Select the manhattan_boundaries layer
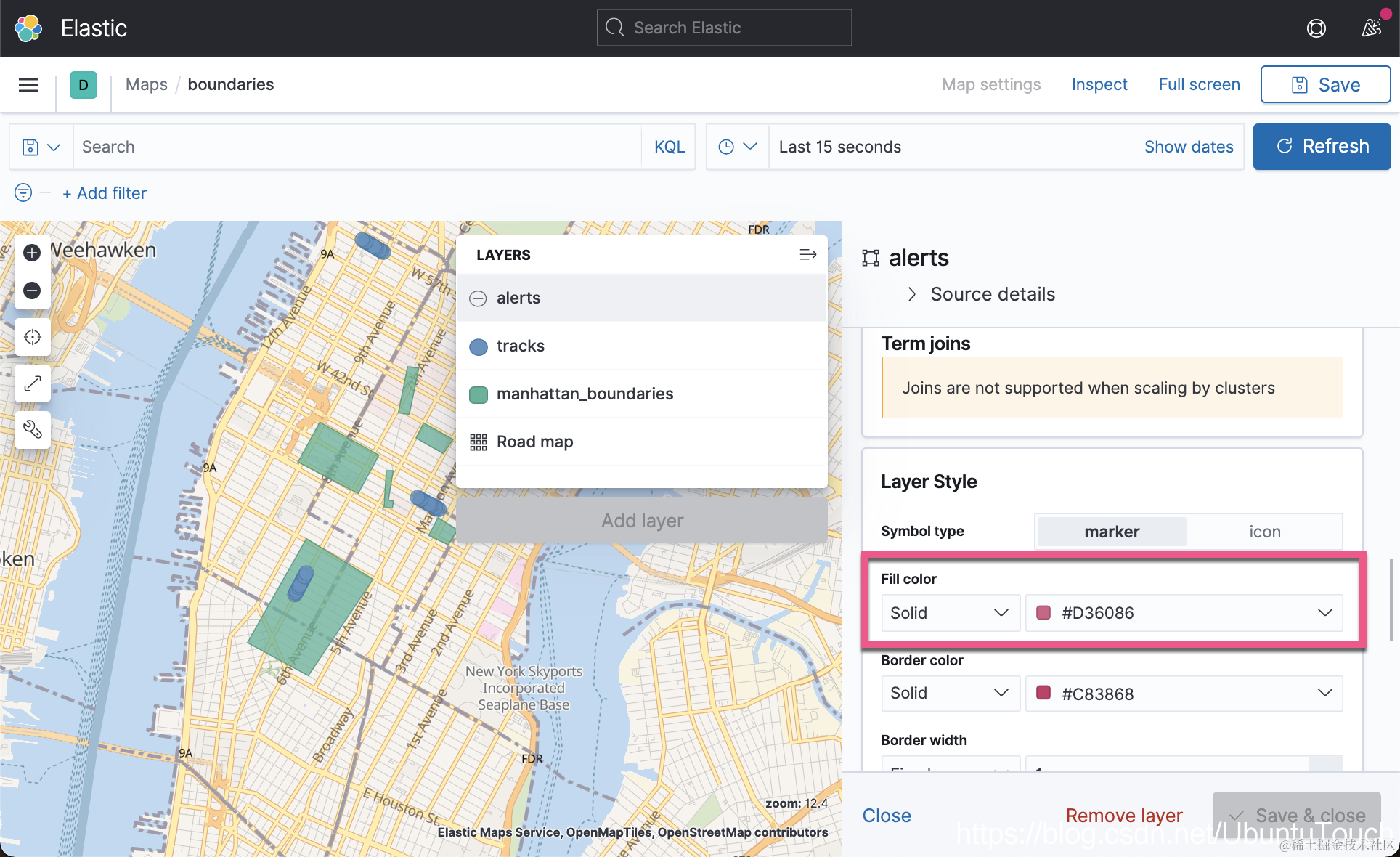 pyautogui.click(x=585, y=394)
